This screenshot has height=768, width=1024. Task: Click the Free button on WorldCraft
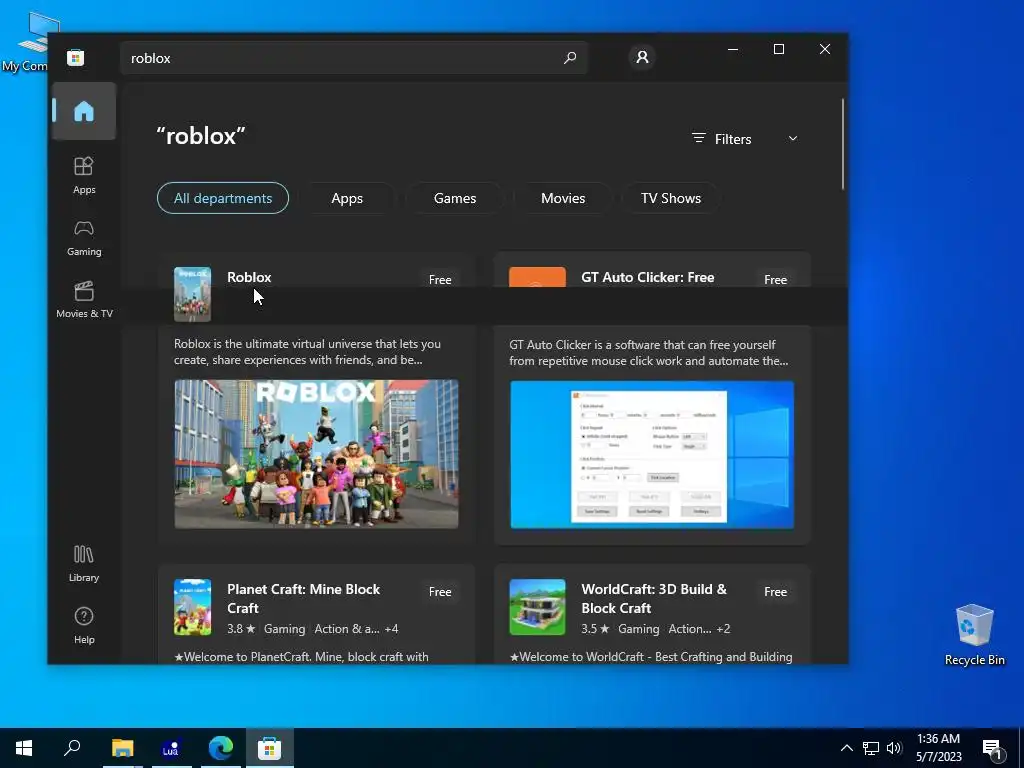pos(775,592)
